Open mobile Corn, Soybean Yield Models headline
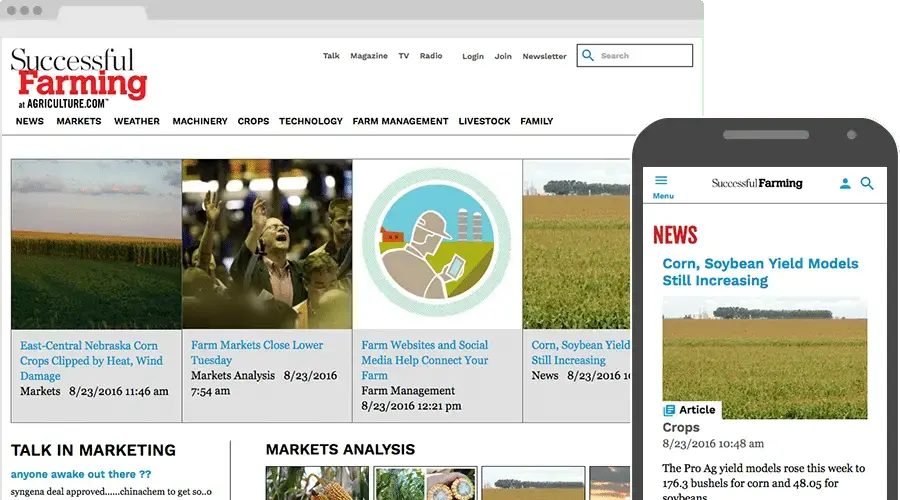The image size is (900, 500). (760, 272)
